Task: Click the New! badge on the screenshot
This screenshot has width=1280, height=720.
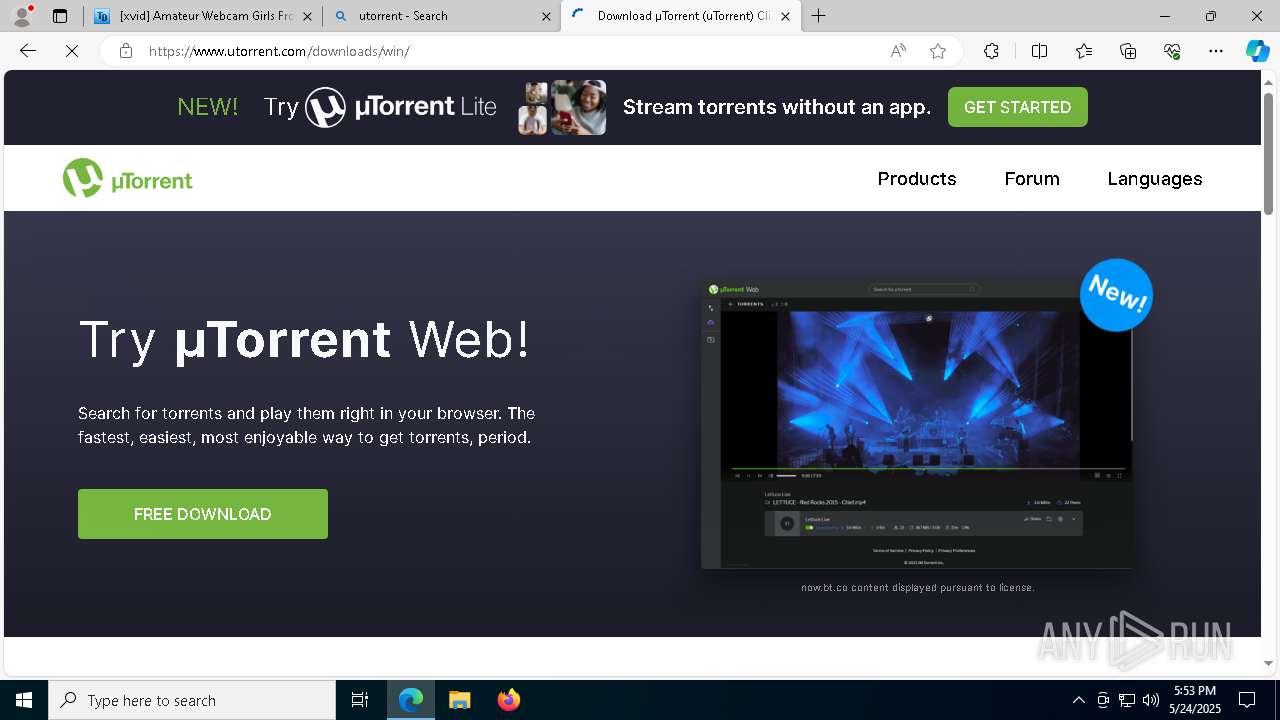Action: pyautogui.click(x=1117, y=294)
